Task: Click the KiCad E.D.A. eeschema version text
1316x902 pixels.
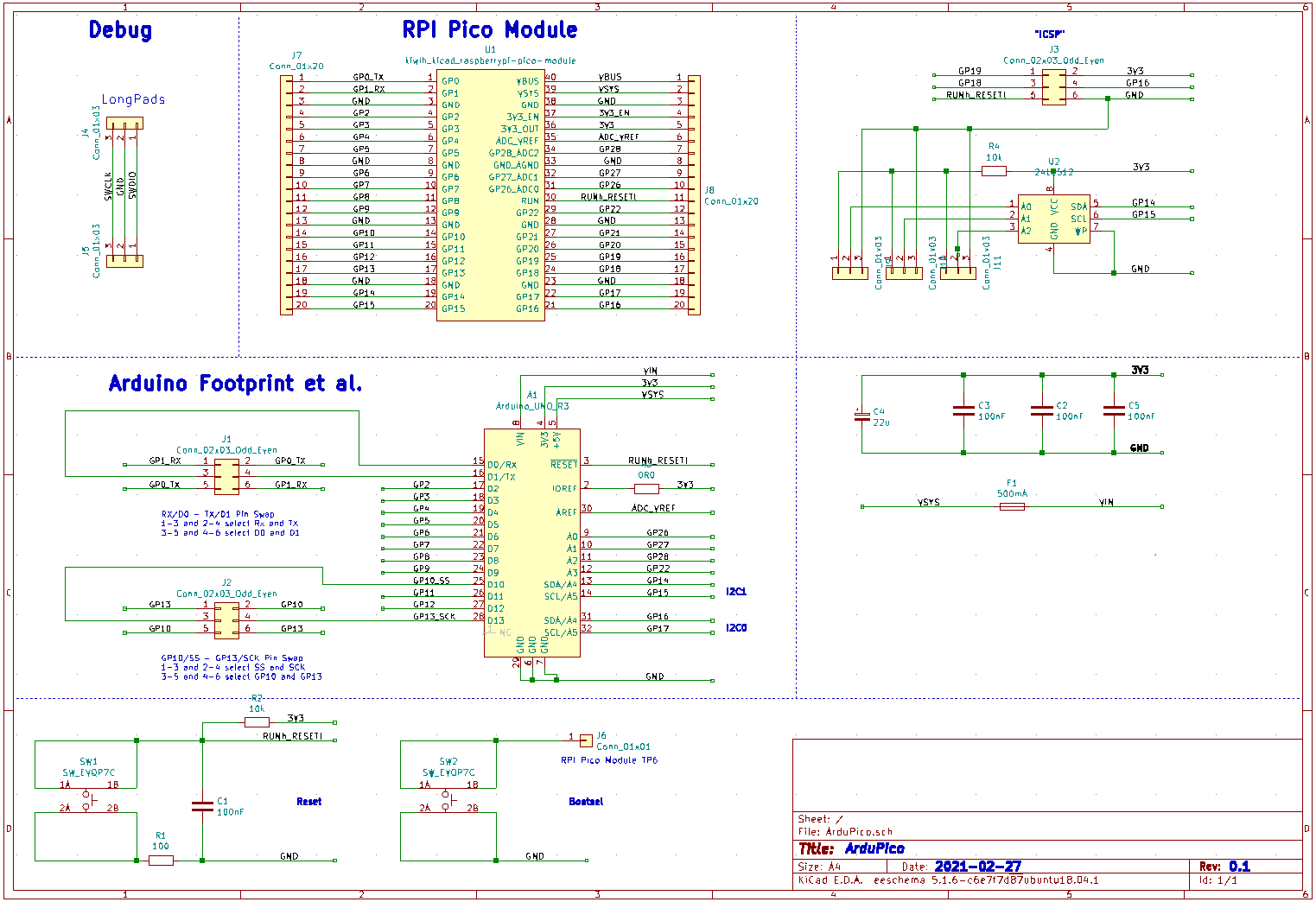Action: tap(948, 880)
